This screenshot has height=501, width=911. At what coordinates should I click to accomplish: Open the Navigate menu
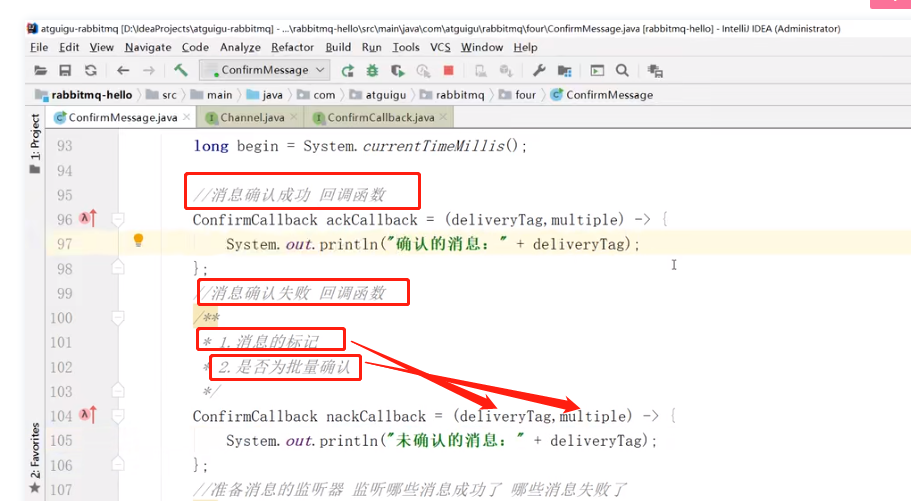[148, 47]
